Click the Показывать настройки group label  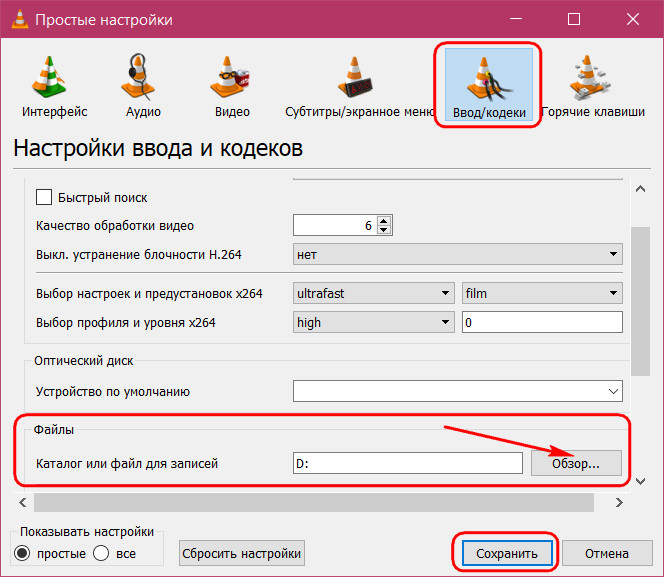(x=87, y=532)
